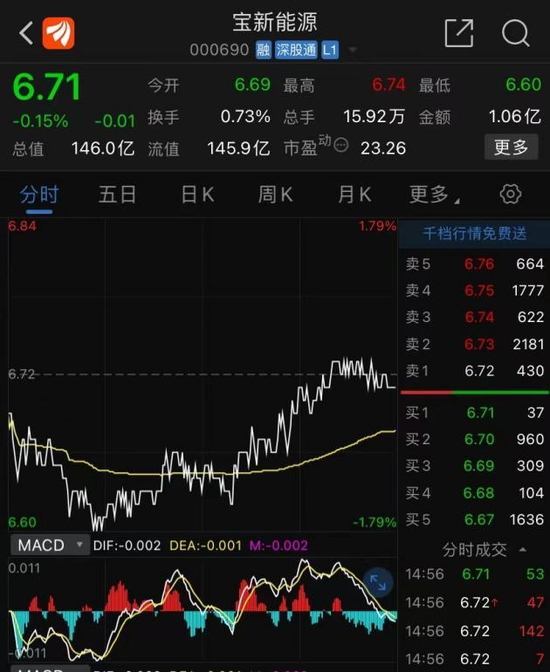The width and height of the screenshot is (550, 672).
Task: Tap the buy/sell ratio bar
Action: (475, 392)
